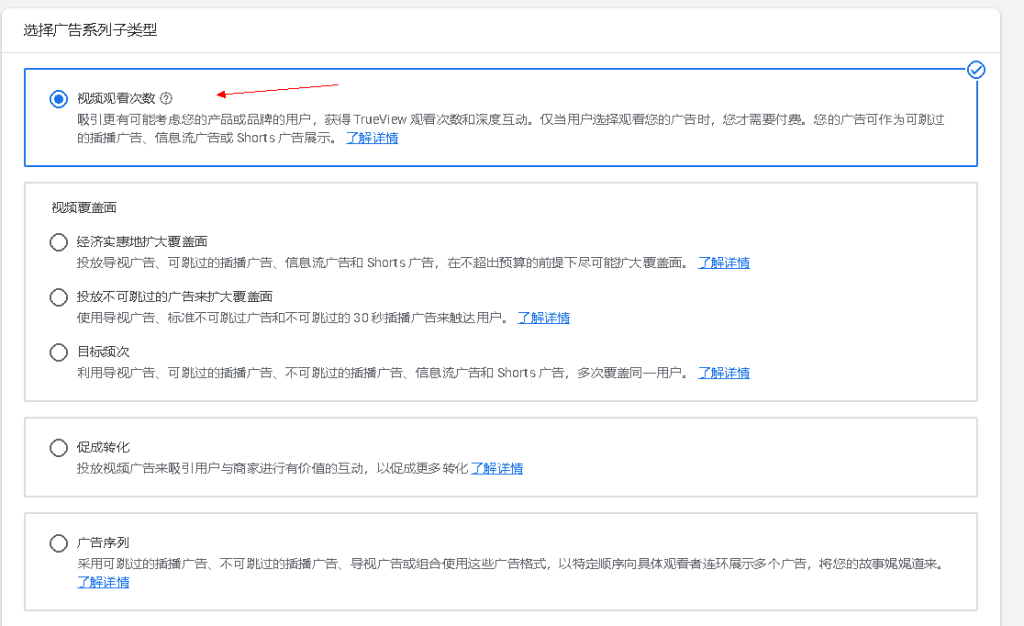Click the help icon beside 视频观看次数

point(166,98)
